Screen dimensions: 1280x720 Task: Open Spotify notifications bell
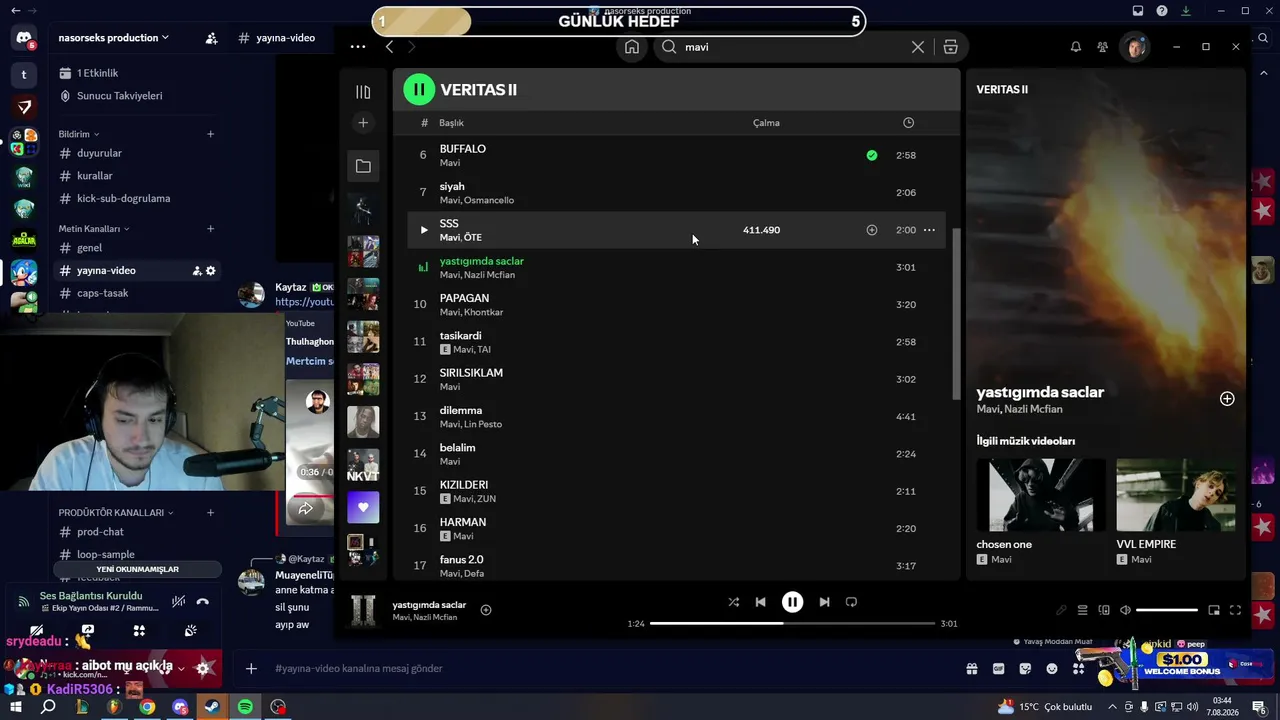(x=1076, y=47)
